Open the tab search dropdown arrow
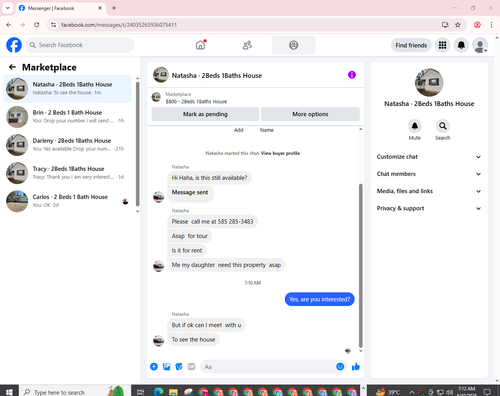This screenshot has height=396, width=500. tap(8, 8)
